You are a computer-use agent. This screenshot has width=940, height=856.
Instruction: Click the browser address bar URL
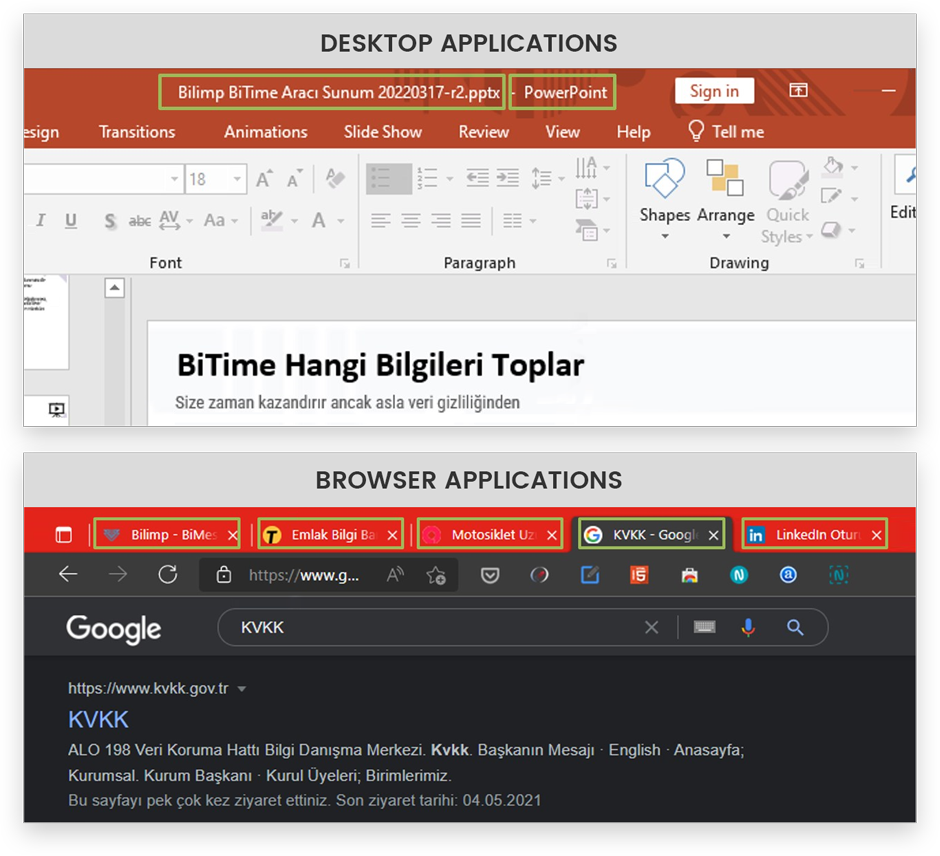[x=303, y=575]
